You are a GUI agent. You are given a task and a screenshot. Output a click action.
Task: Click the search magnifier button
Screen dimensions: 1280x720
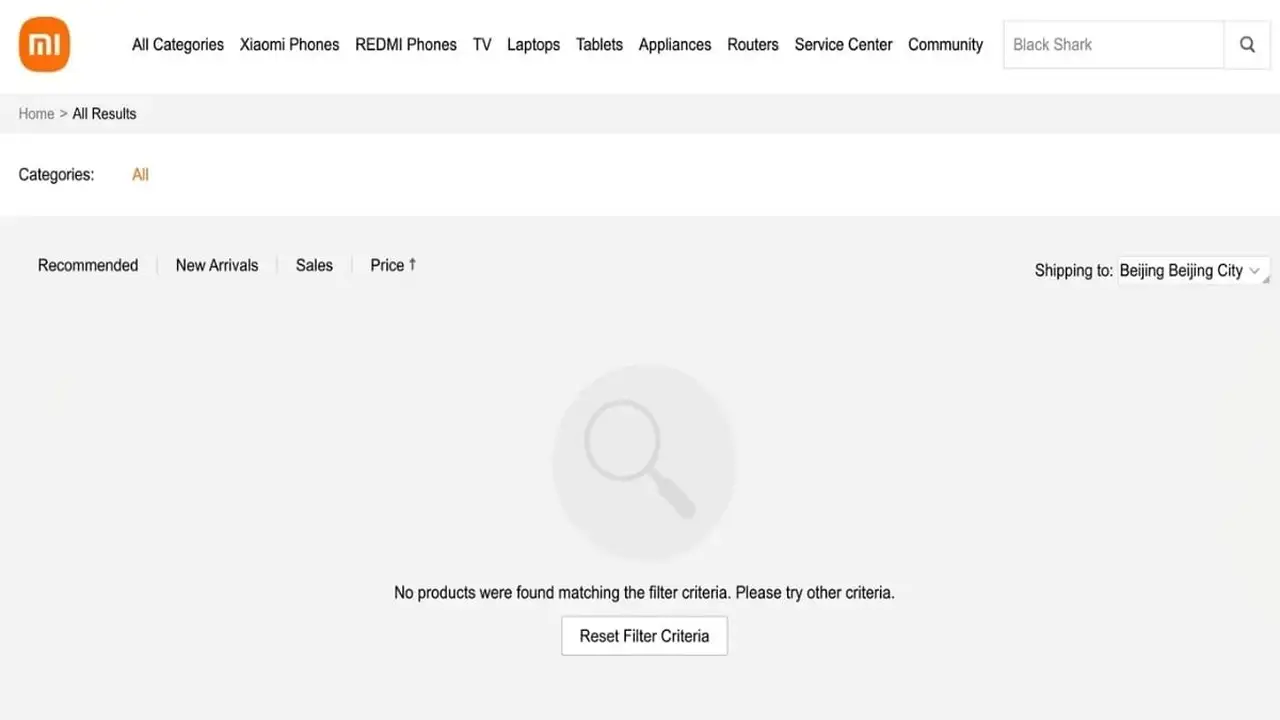point(1247,45)
